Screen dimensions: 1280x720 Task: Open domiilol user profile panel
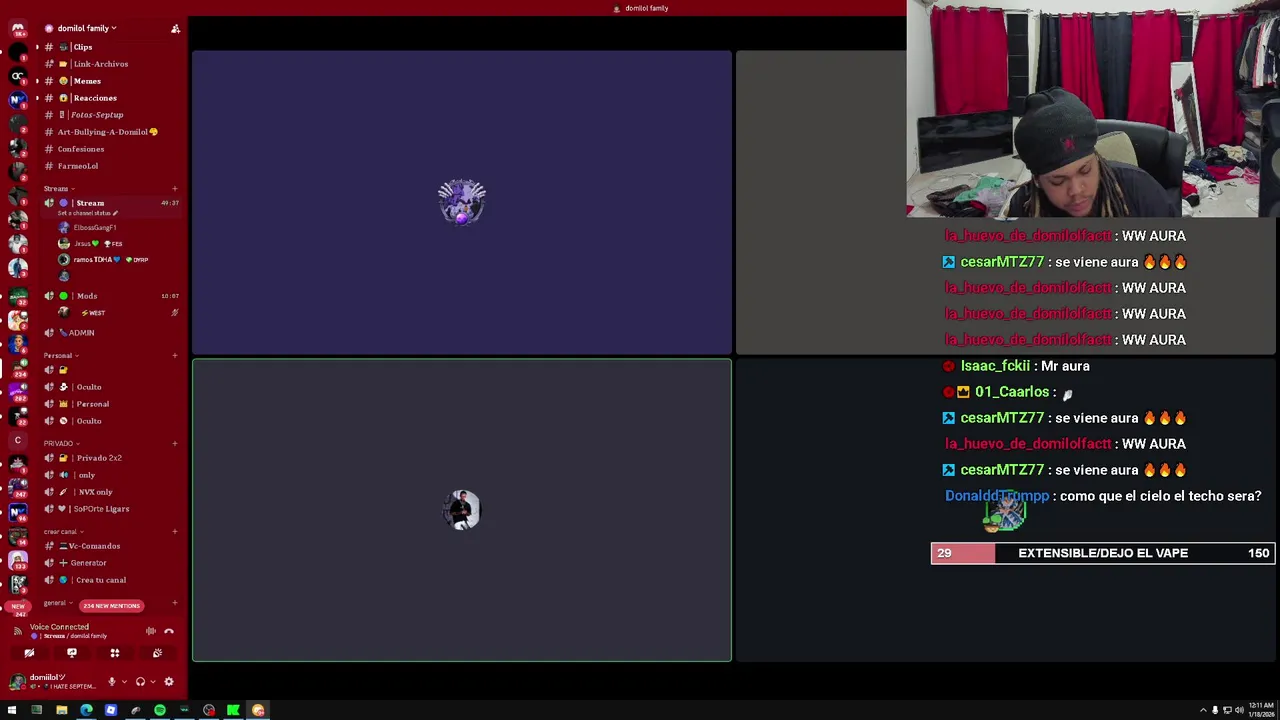coord(55,681)
